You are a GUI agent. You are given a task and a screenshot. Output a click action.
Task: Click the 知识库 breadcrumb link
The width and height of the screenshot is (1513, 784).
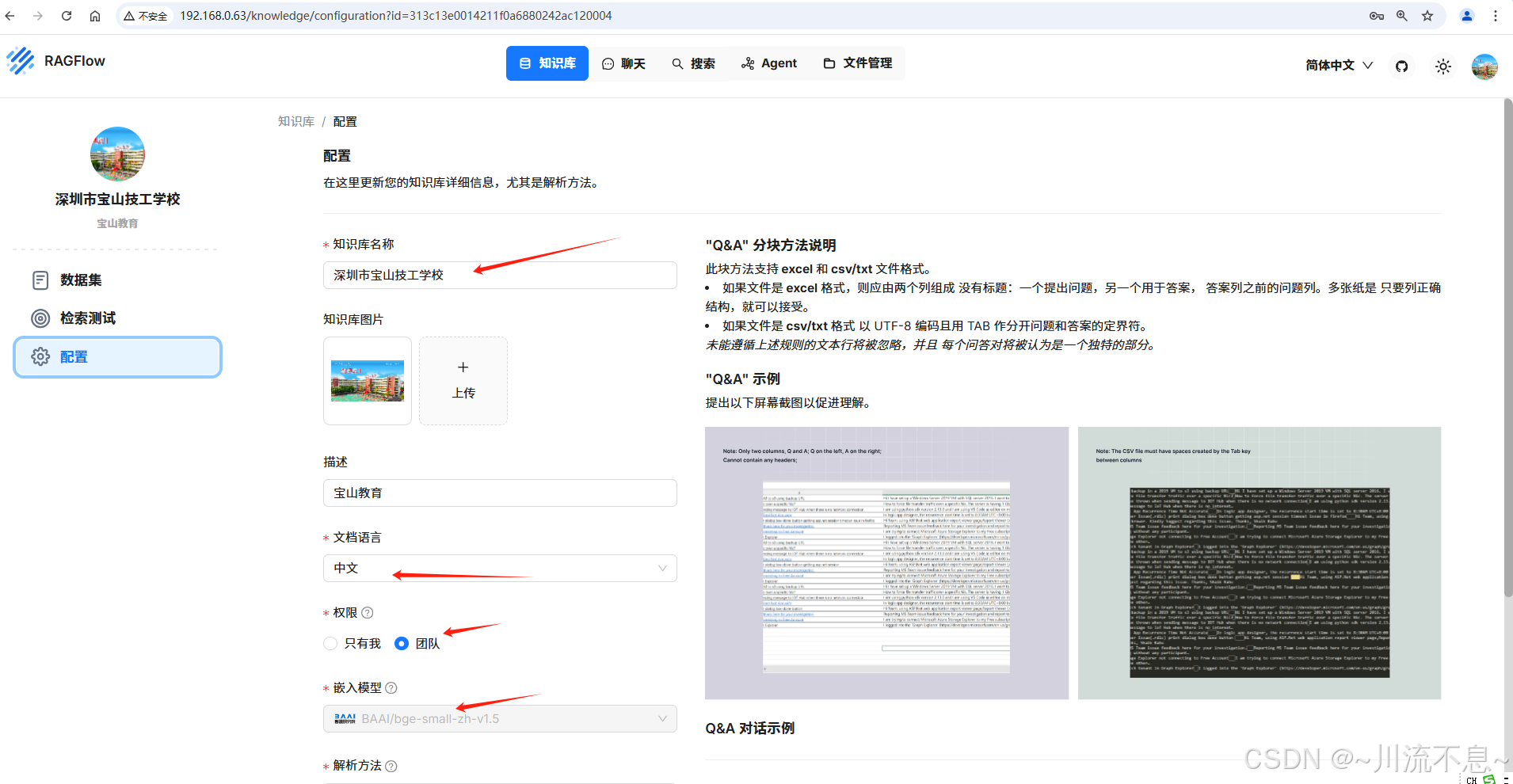pos(296,121)
